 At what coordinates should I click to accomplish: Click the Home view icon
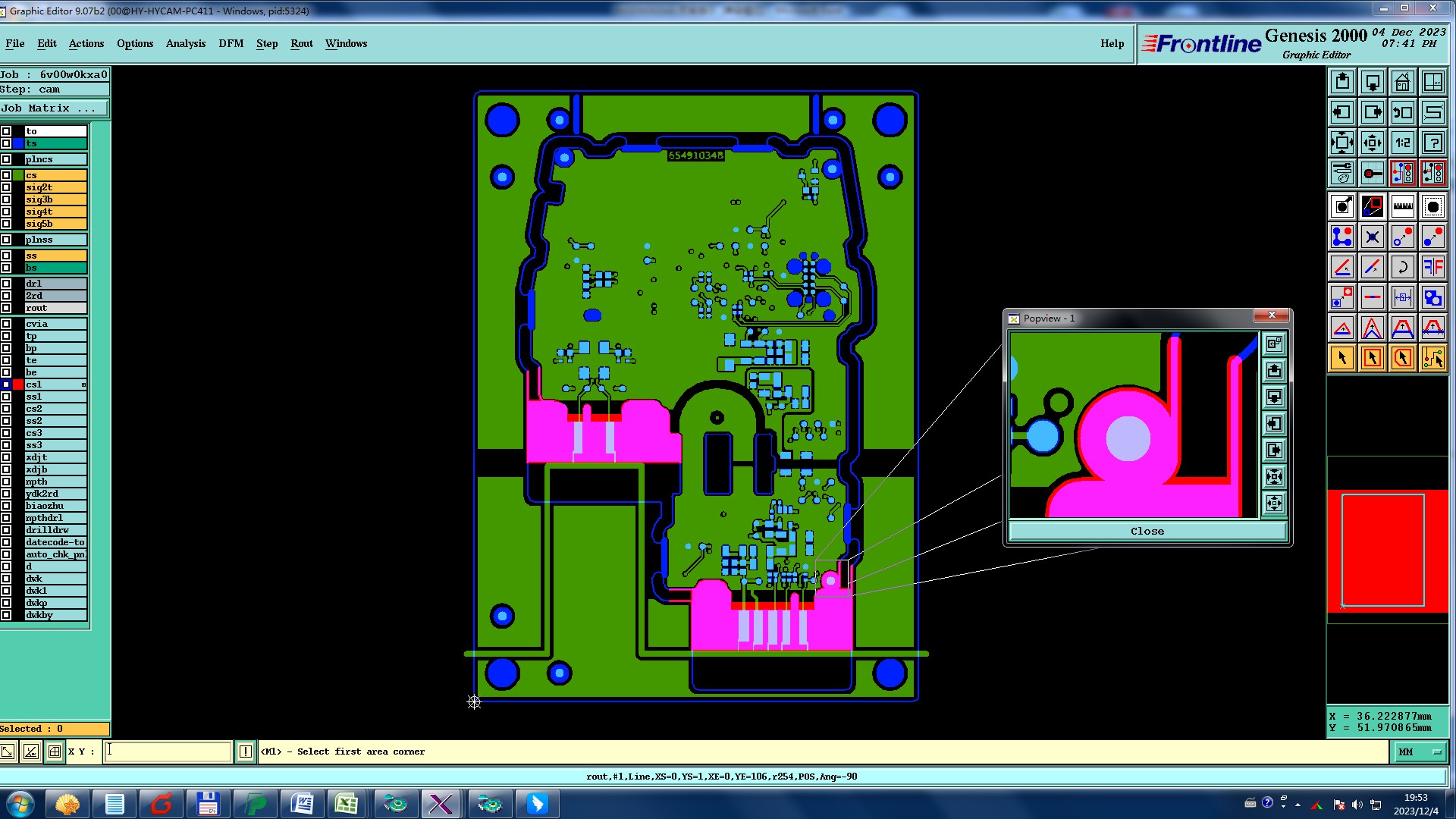click(x=1402, y=82)
